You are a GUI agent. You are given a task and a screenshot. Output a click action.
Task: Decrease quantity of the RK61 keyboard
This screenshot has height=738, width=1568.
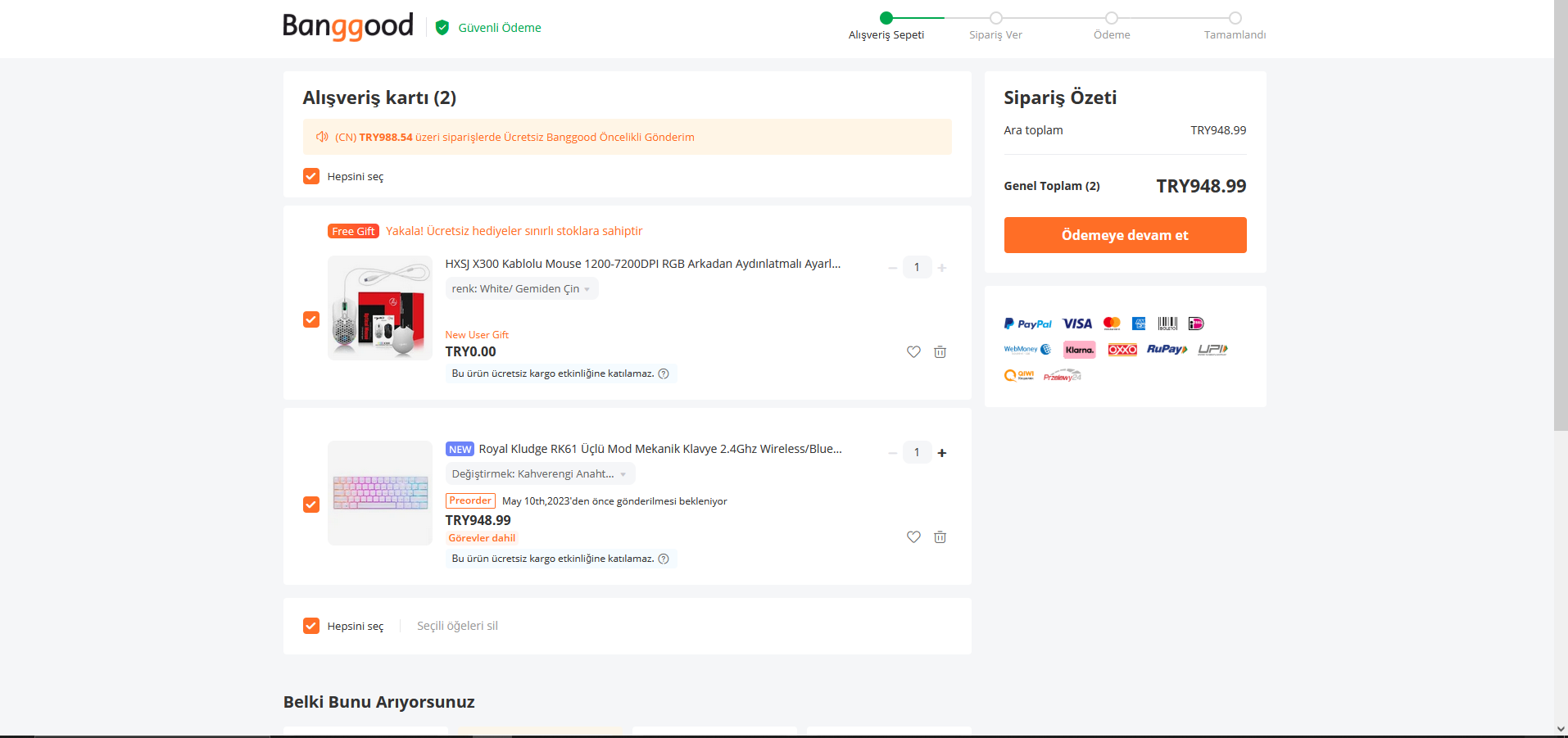tap(892, 453)
